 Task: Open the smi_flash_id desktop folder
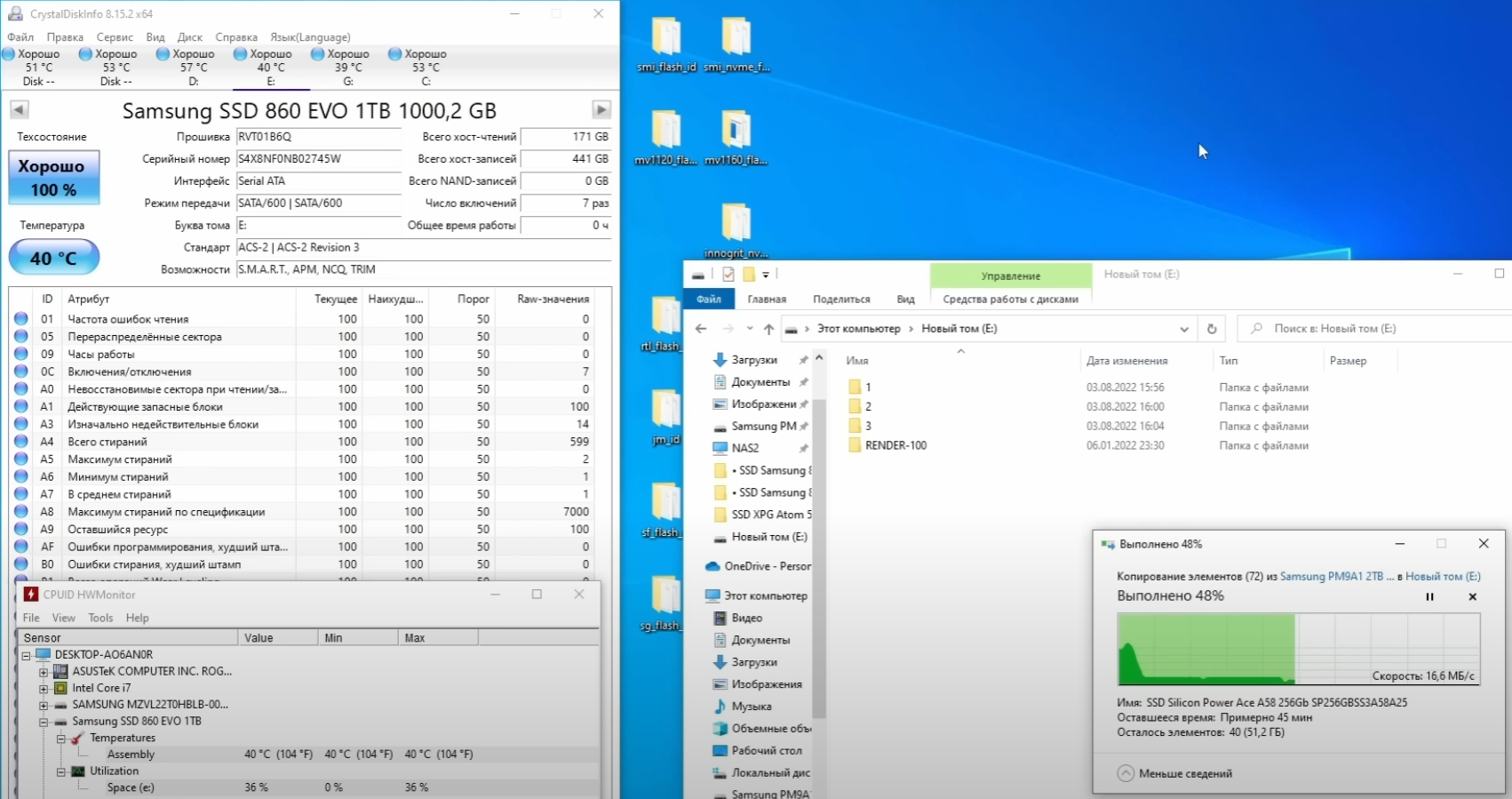pyautogui.click(x=666, y=44)
